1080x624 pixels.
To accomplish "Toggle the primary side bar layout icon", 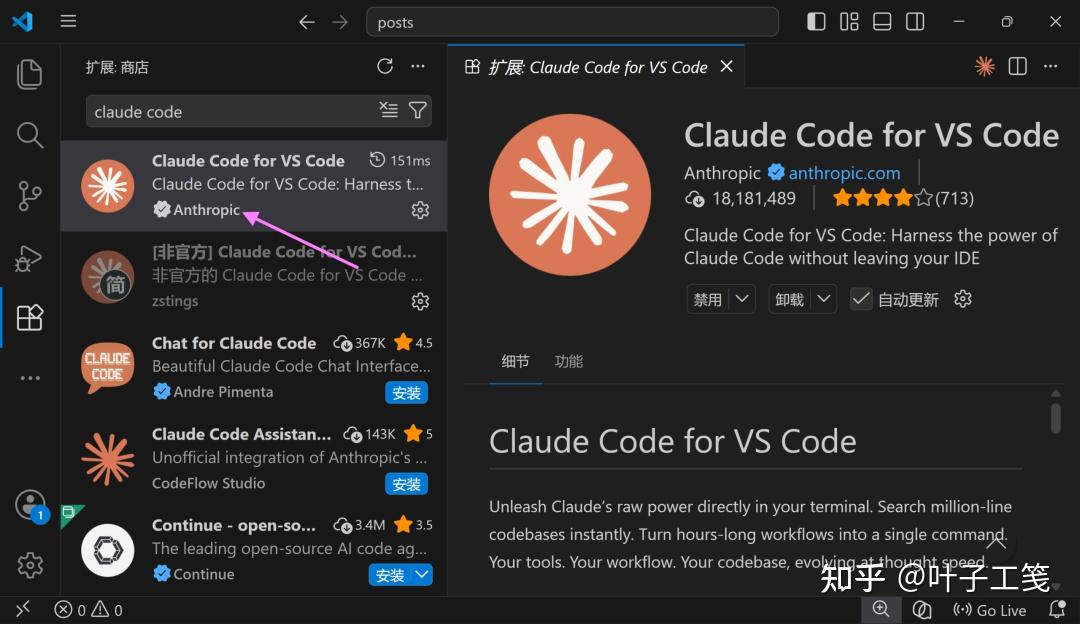I will point(816,22).
